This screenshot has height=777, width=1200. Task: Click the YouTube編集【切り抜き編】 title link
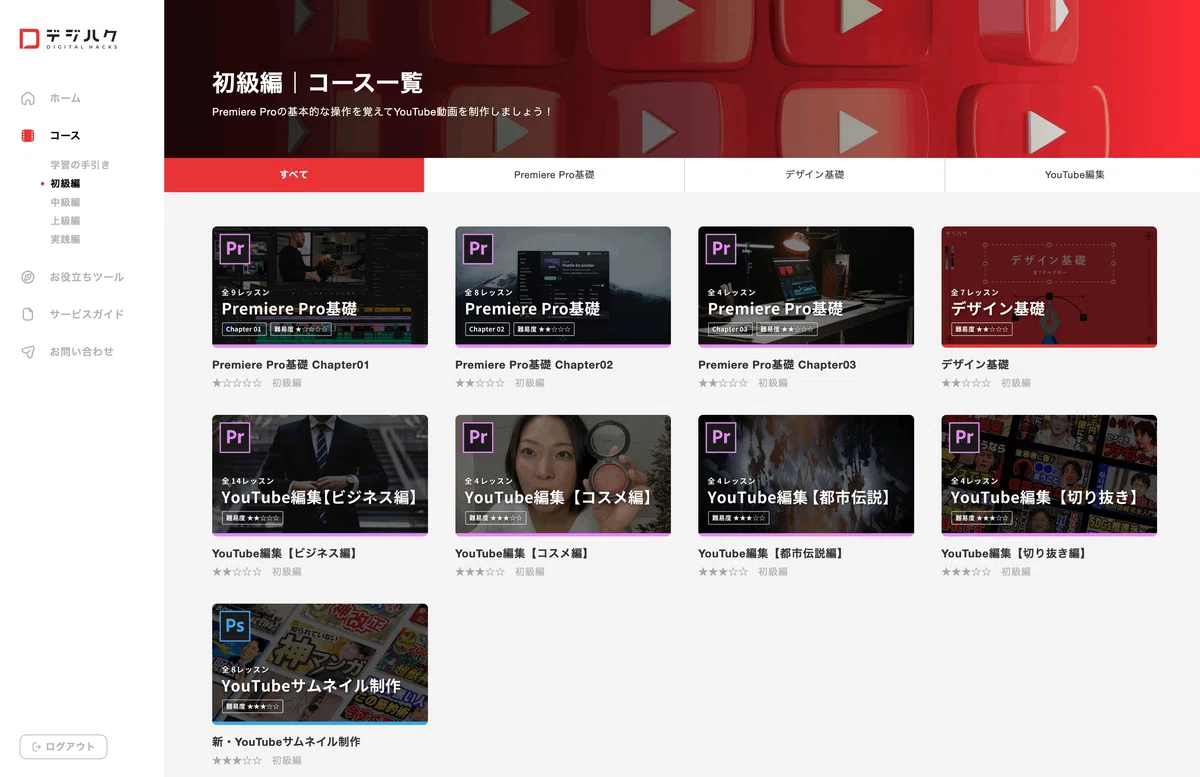1014,553
